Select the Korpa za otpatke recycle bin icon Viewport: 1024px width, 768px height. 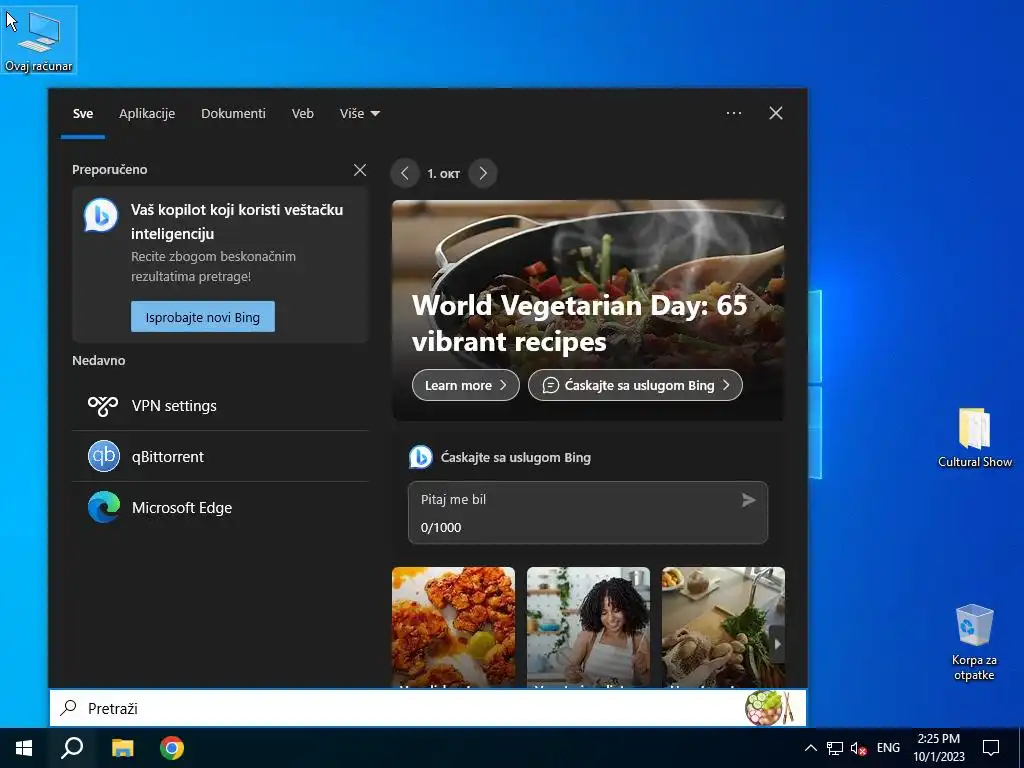click(x=974, y=643)
